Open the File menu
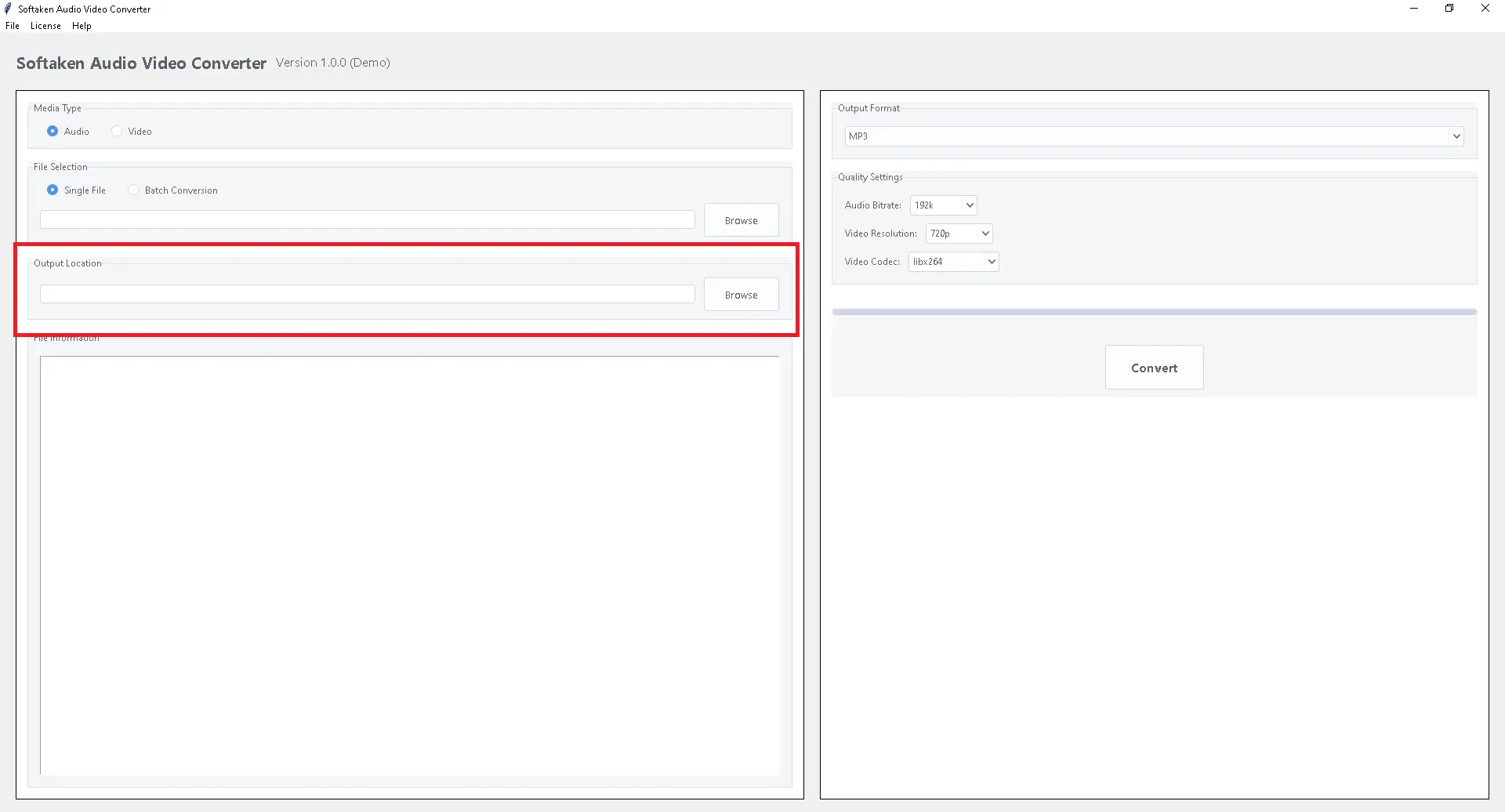 coord(13,26)
